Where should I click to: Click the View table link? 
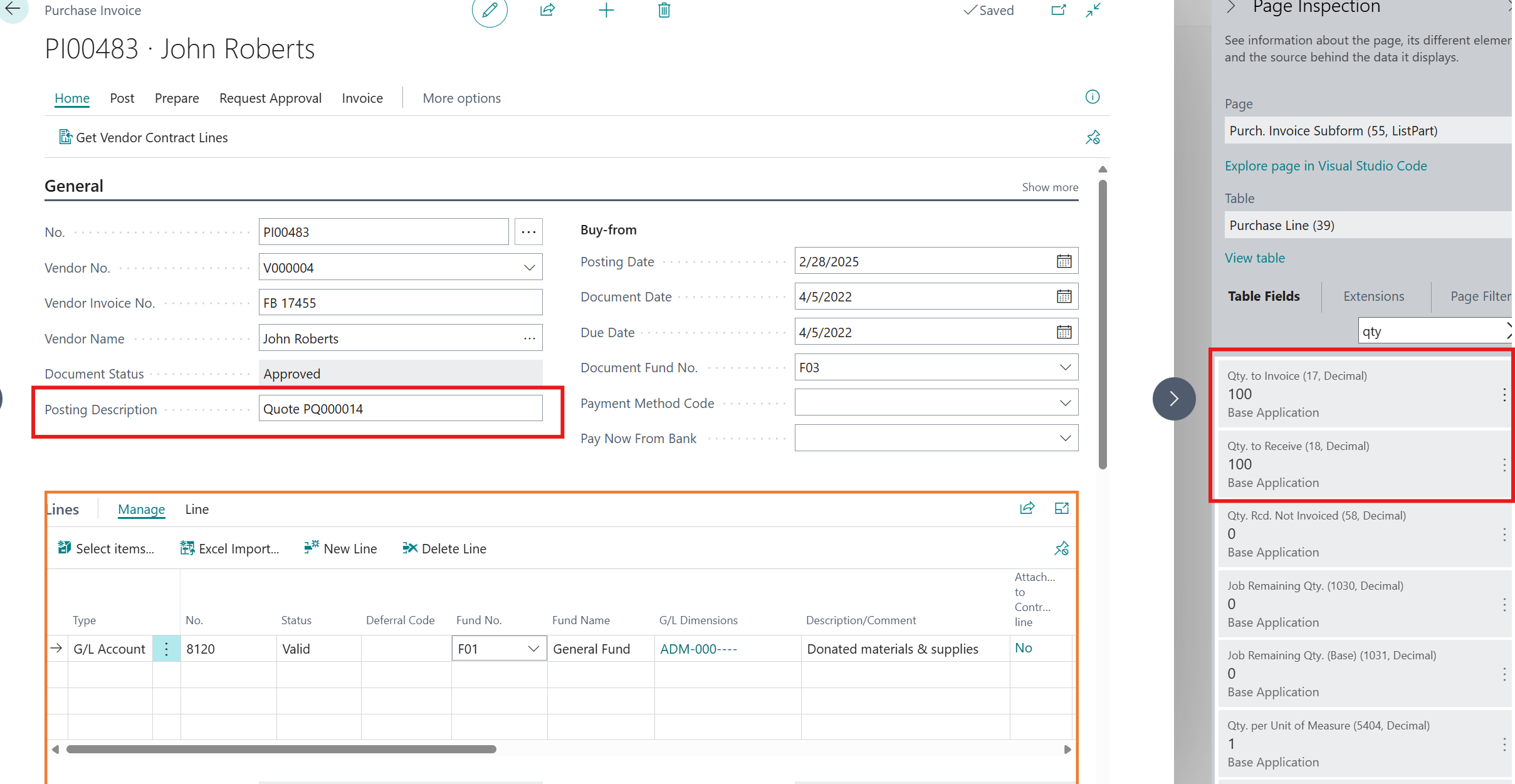click(x=1254, y=258)
